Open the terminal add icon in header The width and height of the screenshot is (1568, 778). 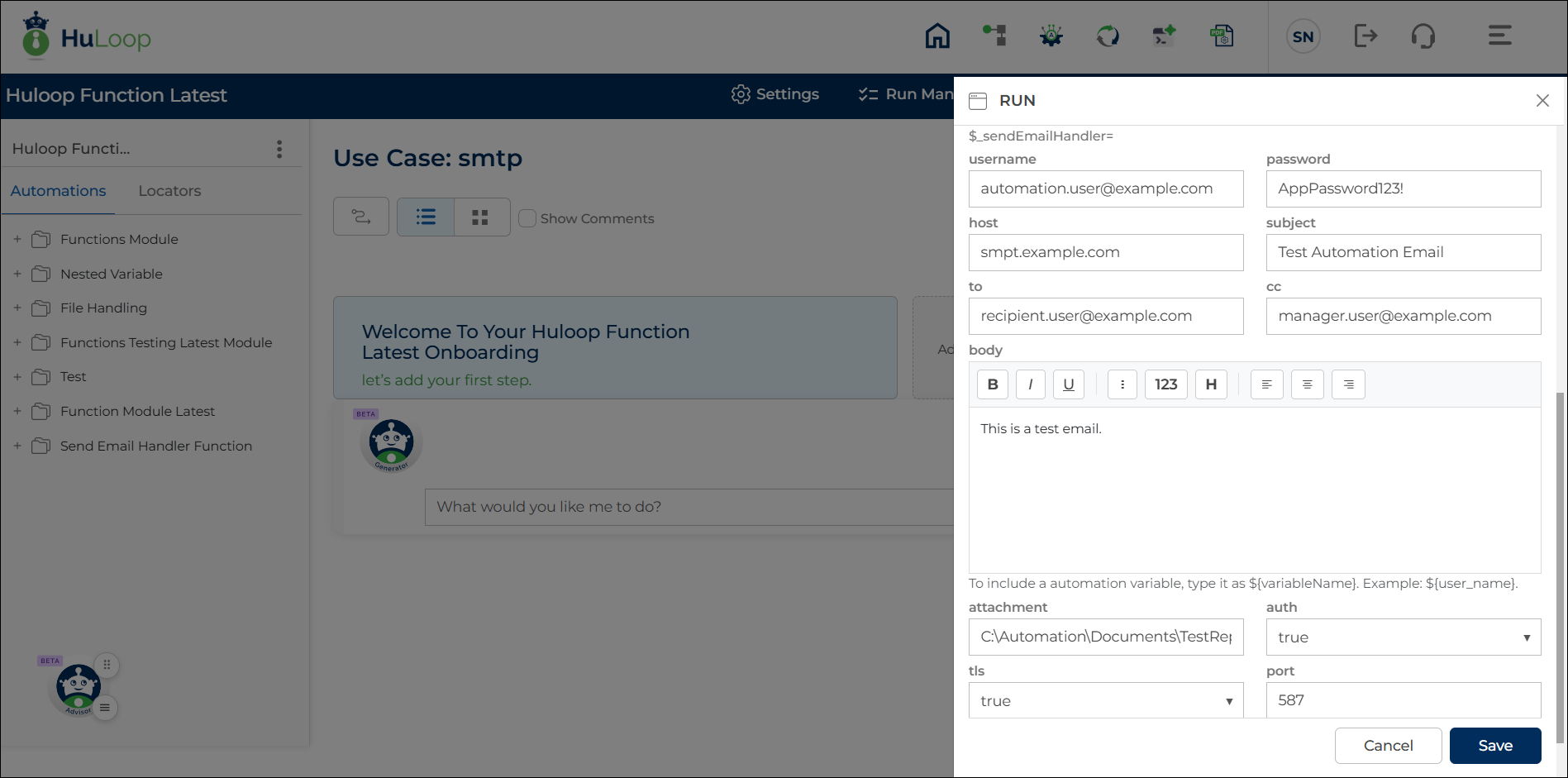pyautogui.click(x=1164, y=36)
